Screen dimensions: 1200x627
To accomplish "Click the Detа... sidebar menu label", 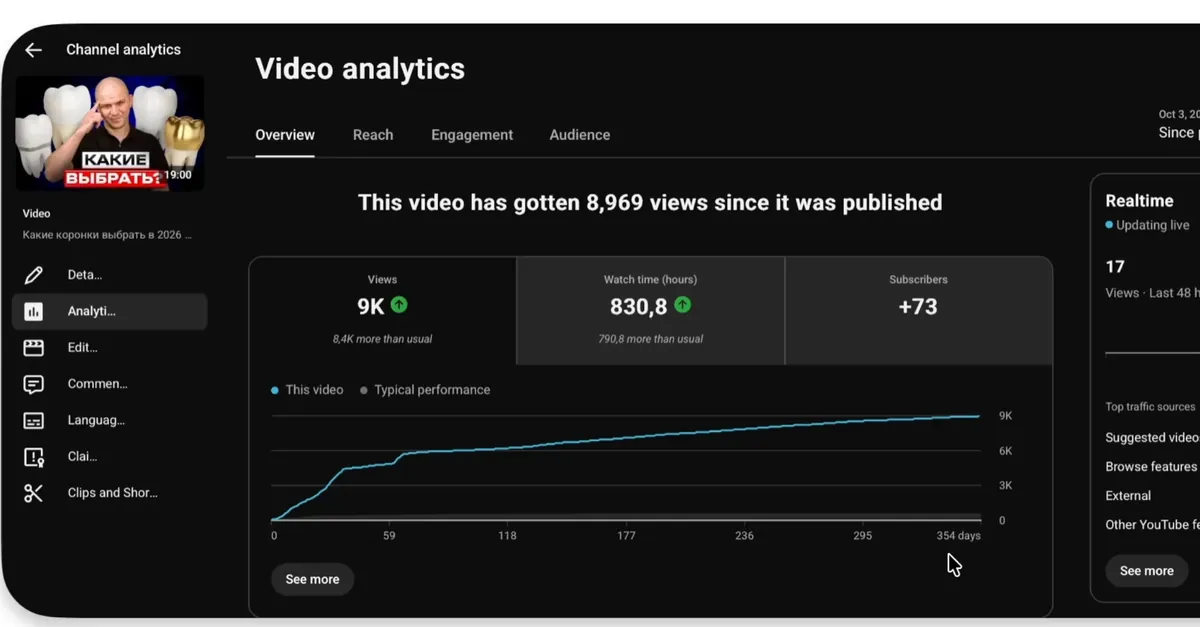I will [x=85, y=275].
